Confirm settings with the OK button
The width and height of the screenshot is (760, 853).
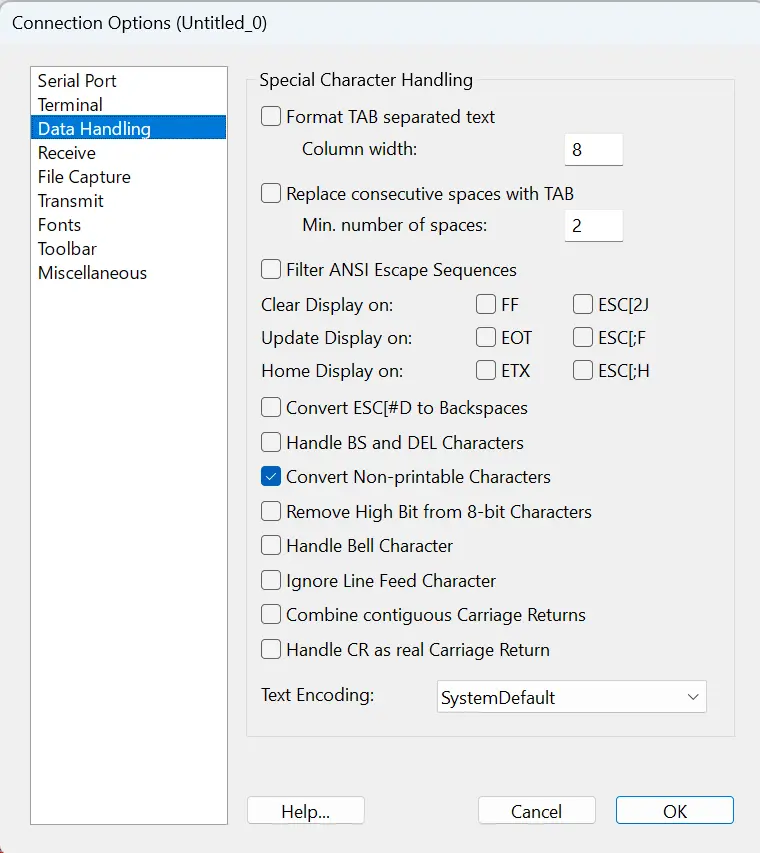[x=675, y=811]
